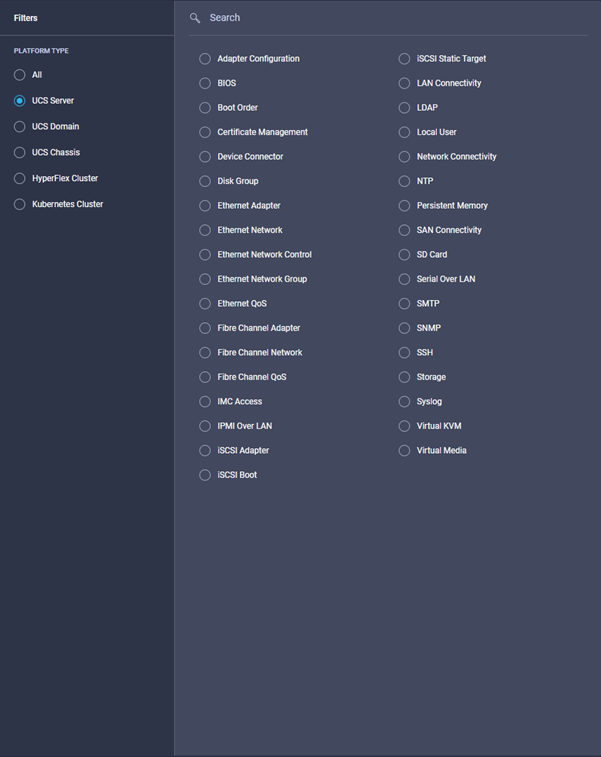Choose Kubernetes Cluster platform type
The height and width of the screenshot is (757, 601).
(x=20, y=205)
